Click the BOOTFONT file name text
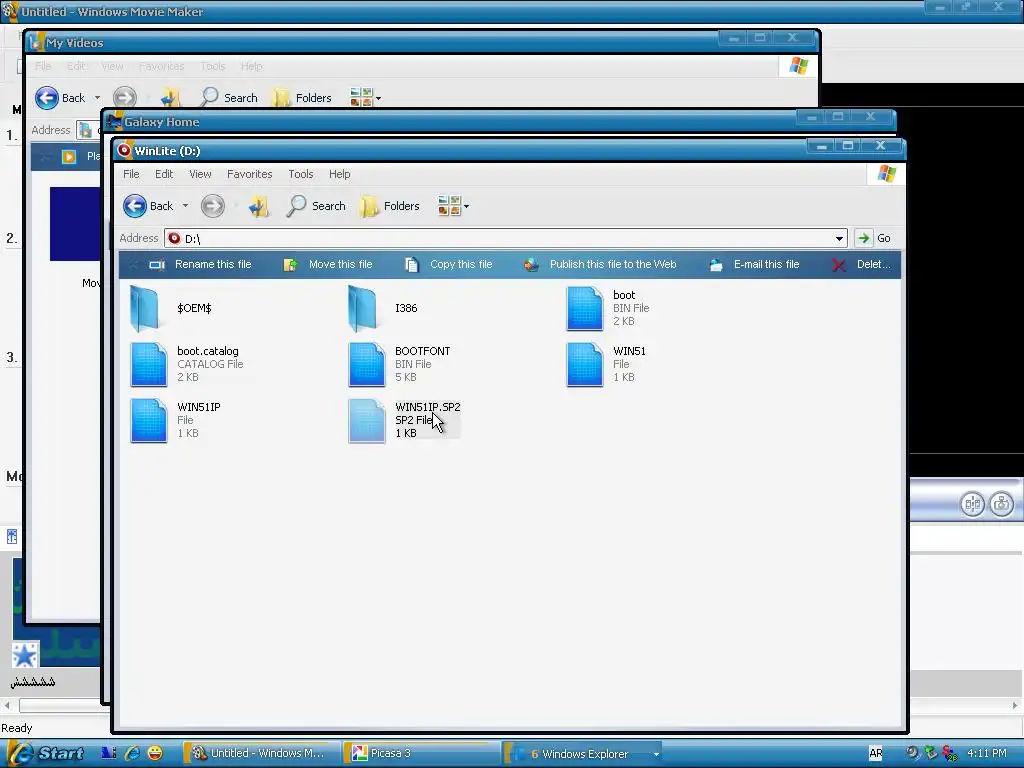This screenshot has width=1024, height=768. [423, 351]
